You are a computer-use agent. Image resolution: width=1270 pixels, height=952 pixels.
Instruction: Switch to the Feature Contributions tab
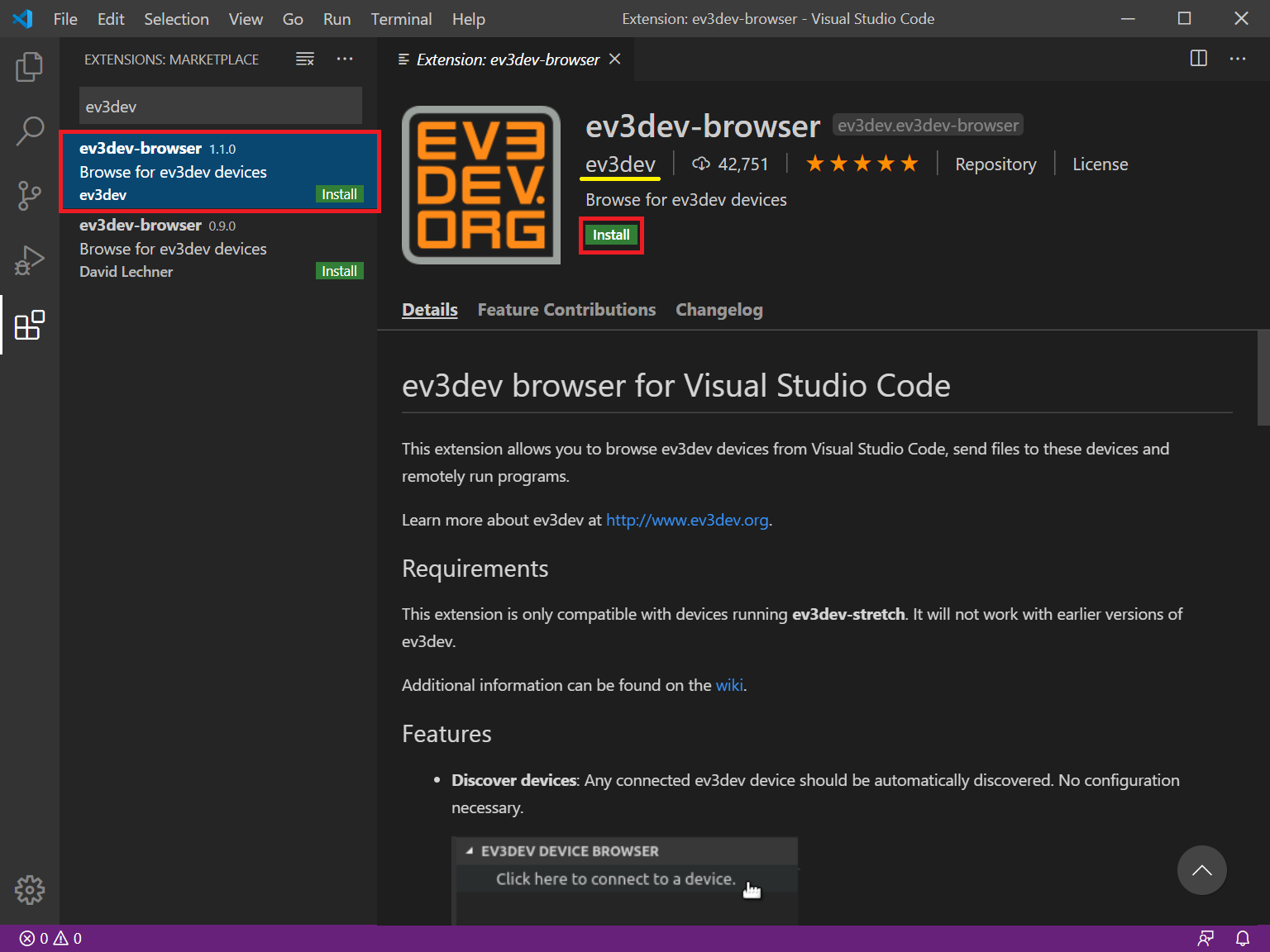click(x=566, y=310)
